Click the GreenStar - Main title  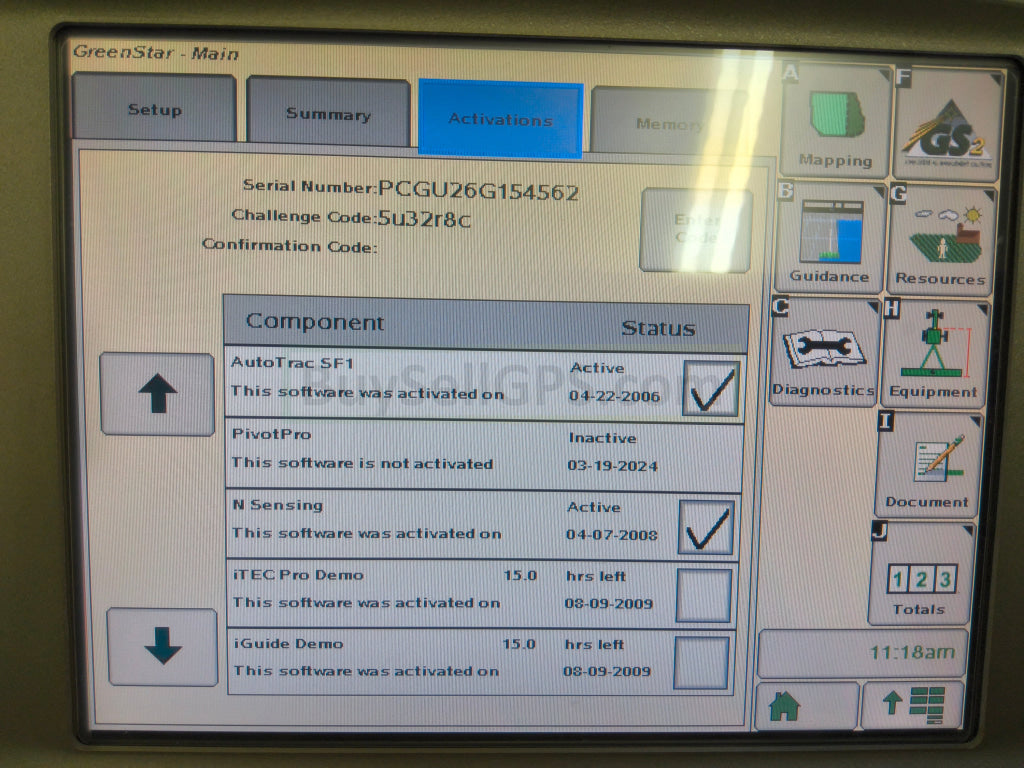tap(155, 52)
